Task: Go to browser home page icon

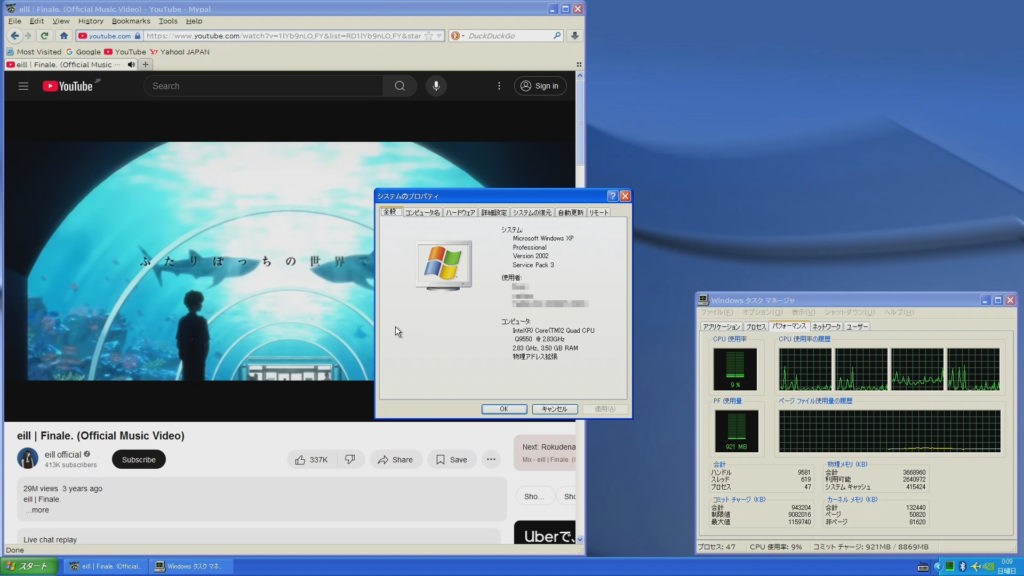Action: (x=64, y=36)
